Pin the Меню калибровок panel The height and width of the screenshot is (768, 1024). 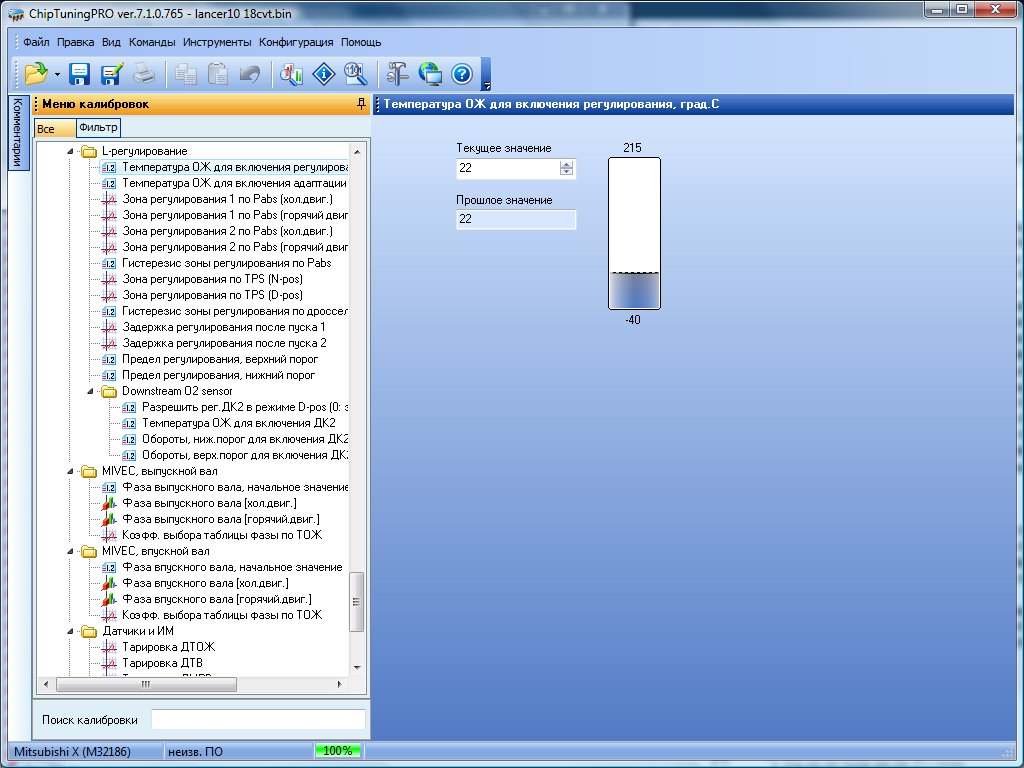point(360,104)
